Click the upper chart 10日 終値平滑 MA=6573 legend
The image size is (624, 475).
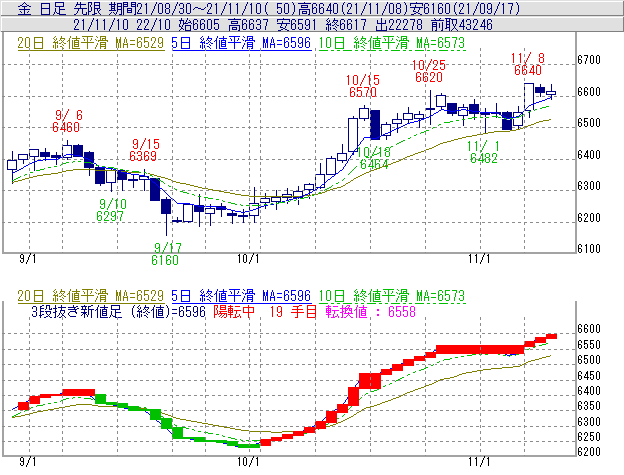pos(392,43)
